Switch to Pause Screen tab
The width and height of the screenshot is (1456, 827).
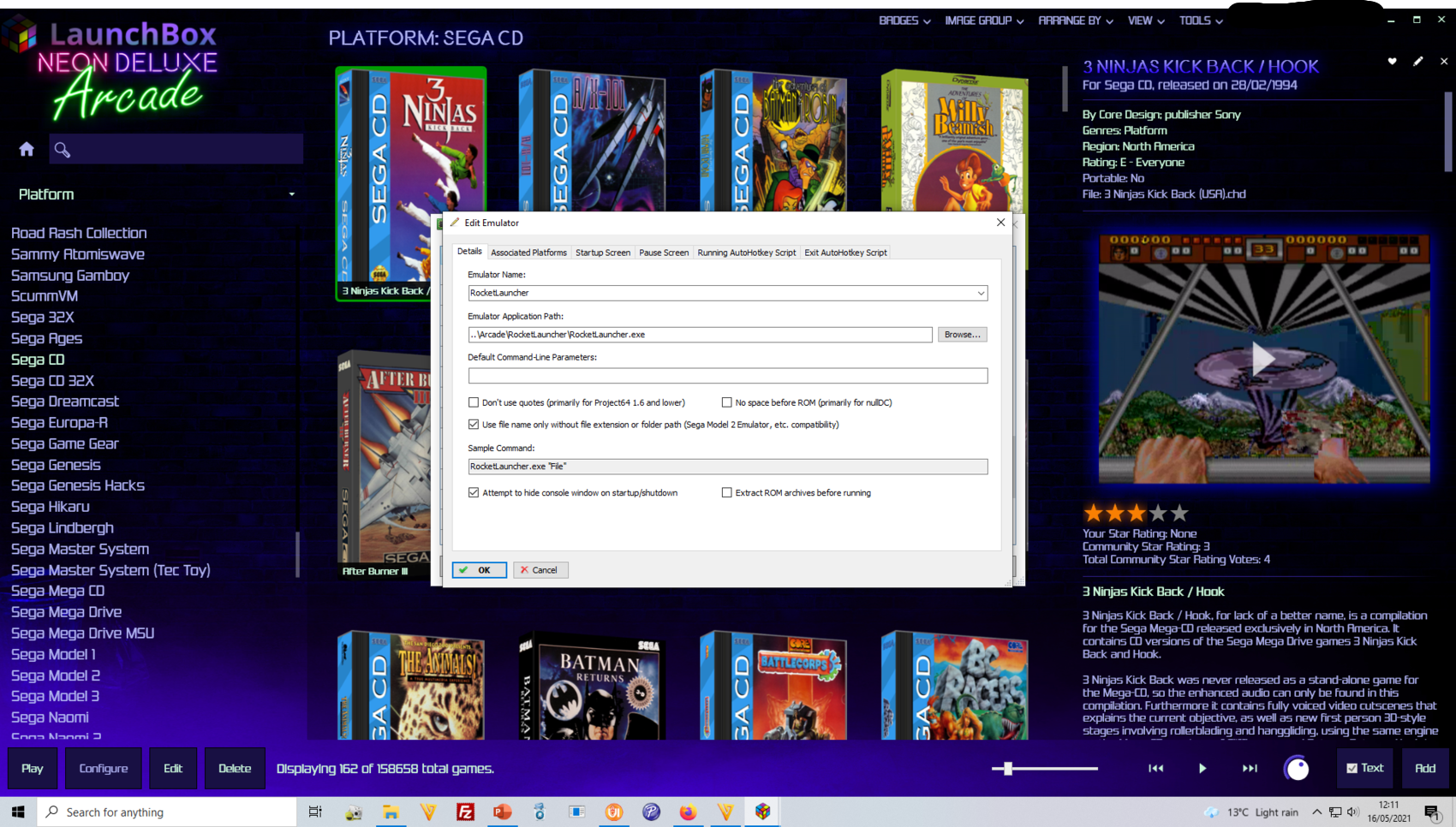[x=664, y=253]
